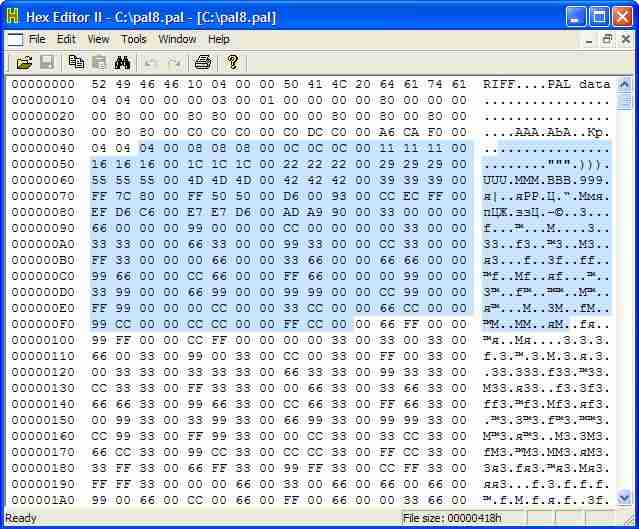Image resolution: width=639 pixels, height=529 pixels.
Task: Close the Hex Editor II window
Action: (x=622, y=17)
